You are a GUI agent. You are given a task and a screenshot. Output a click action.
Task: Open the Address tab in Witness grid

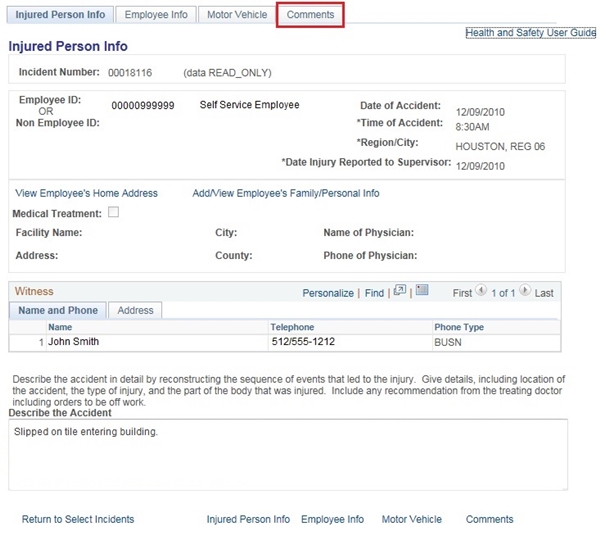(x=135, y=311)
